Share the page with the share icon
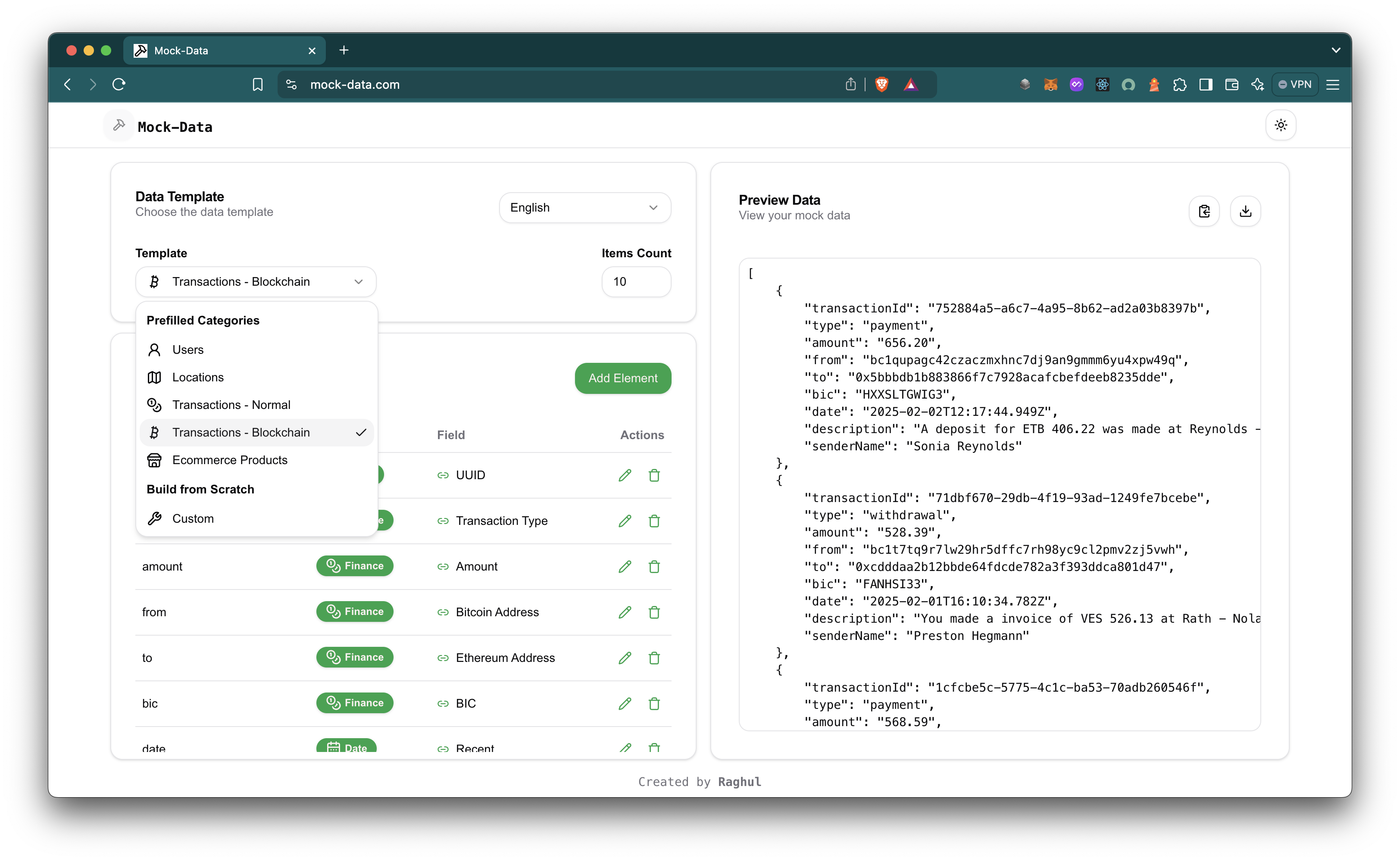This screenshot has height=861, width=1400. 850,84
